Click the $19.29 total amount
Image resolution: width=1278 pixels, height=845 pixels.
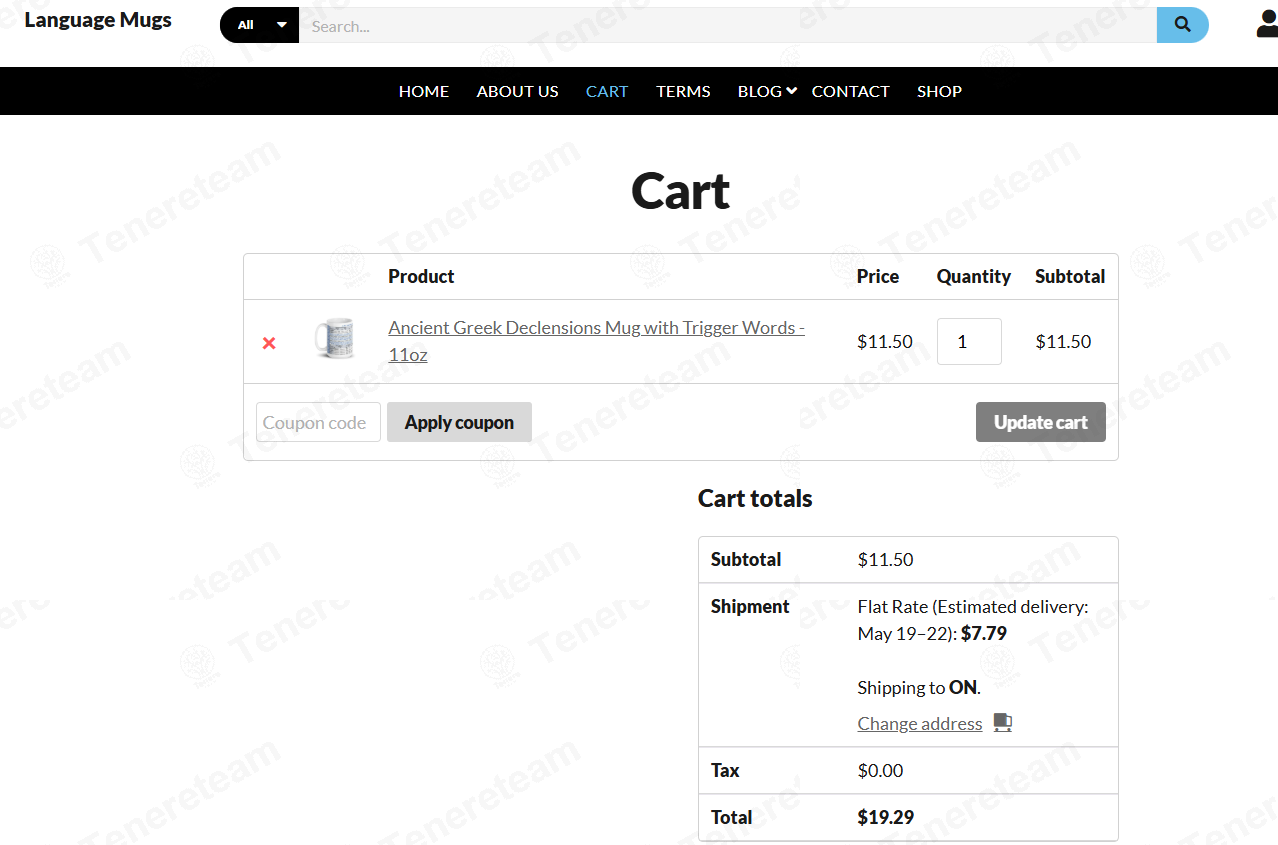(x=886, y=817)
